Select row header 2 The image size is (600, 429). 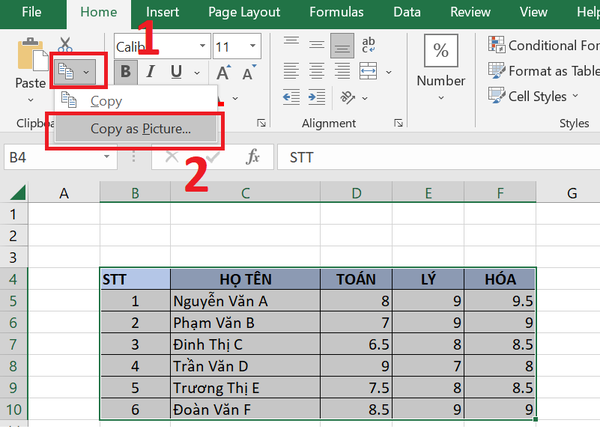pos(13,236)
